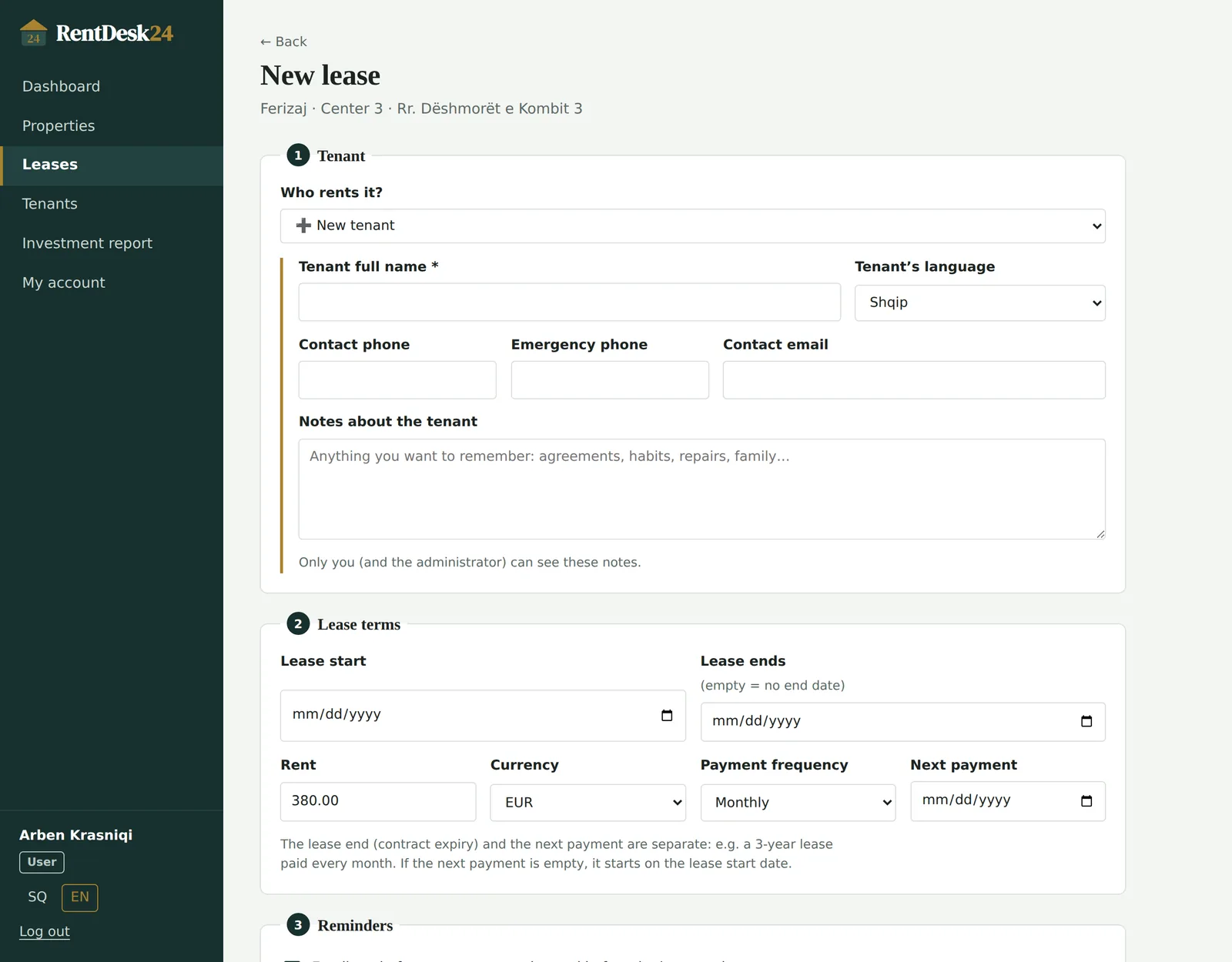Screen dimensions: 1232x962
Task: Click the Lease ends date field
Action: coord(903,722)
